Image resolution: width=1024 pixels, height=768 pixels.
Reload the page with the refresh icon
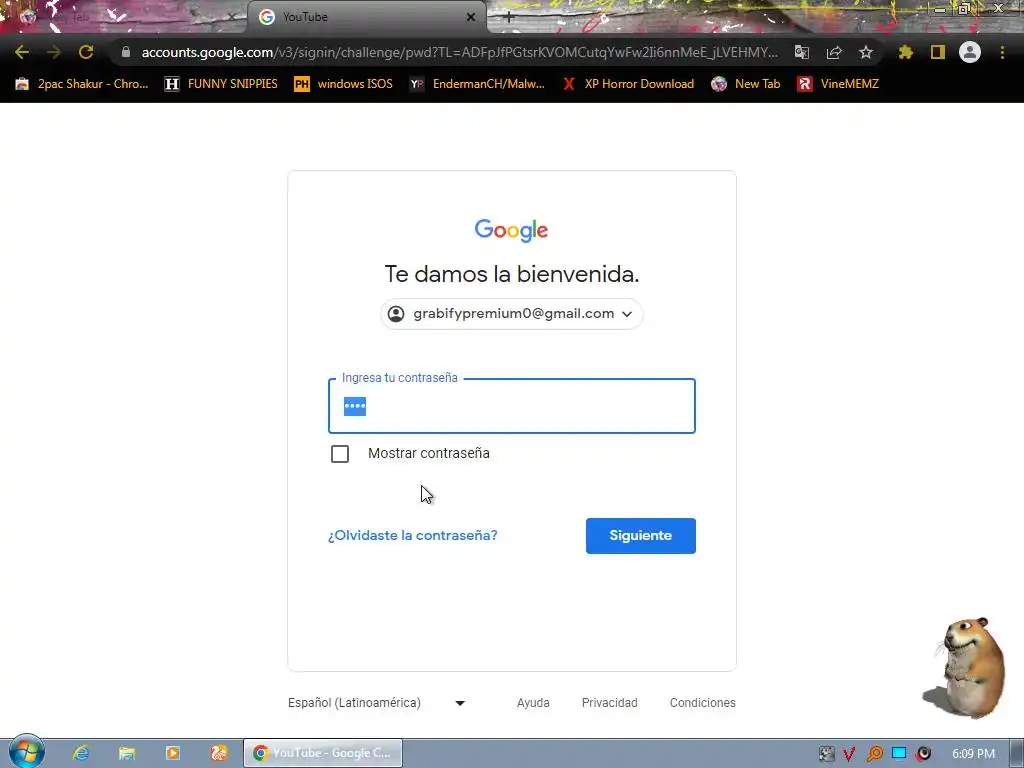(x=86, y=52)
